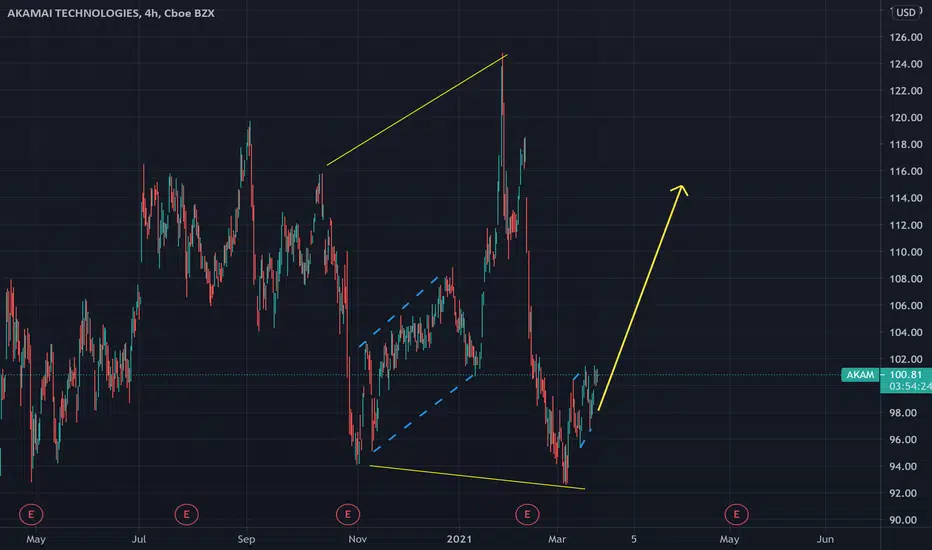Open the USD currency selector
Viewport: 932px width, 550px height.
906,12
